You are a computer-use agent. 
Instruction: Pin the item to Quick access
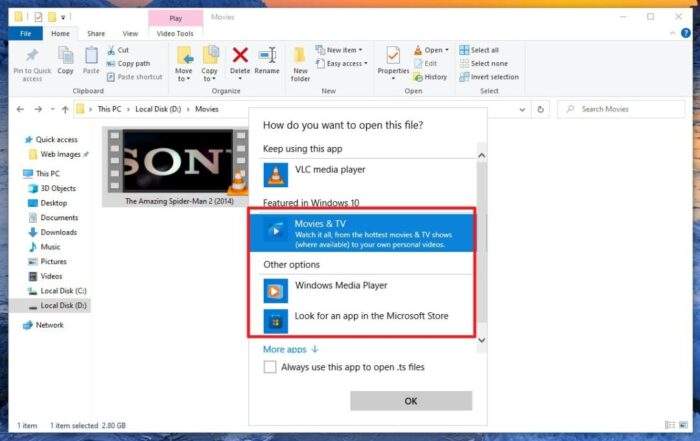click(32, 65)
